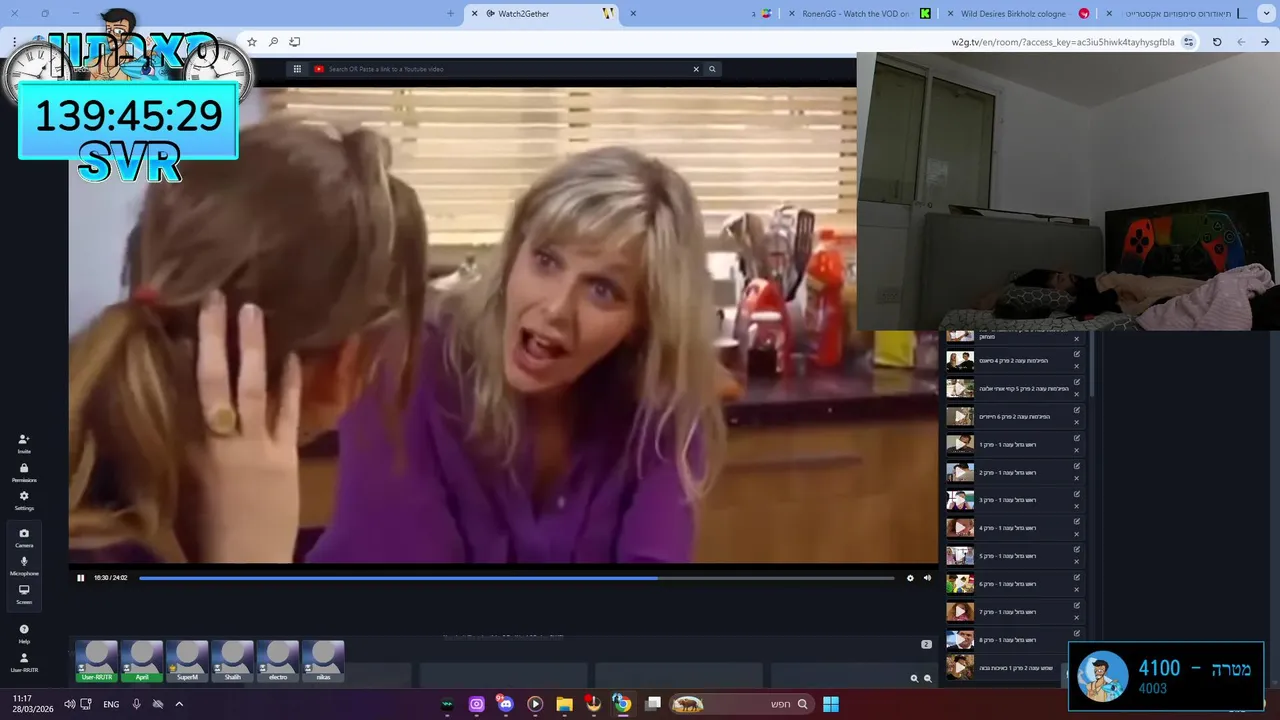Remove playlist item 'הפיג׳מות עונה 2 פרק 5'
This screenshot has width=1280, height=720.
click(1077, 395)
